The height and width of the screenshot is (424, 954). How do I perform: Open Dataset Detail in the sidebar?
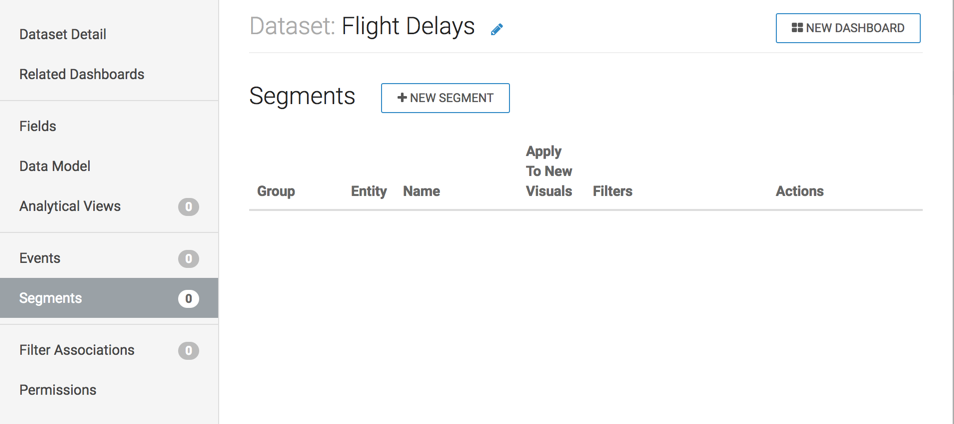[63, 34]
